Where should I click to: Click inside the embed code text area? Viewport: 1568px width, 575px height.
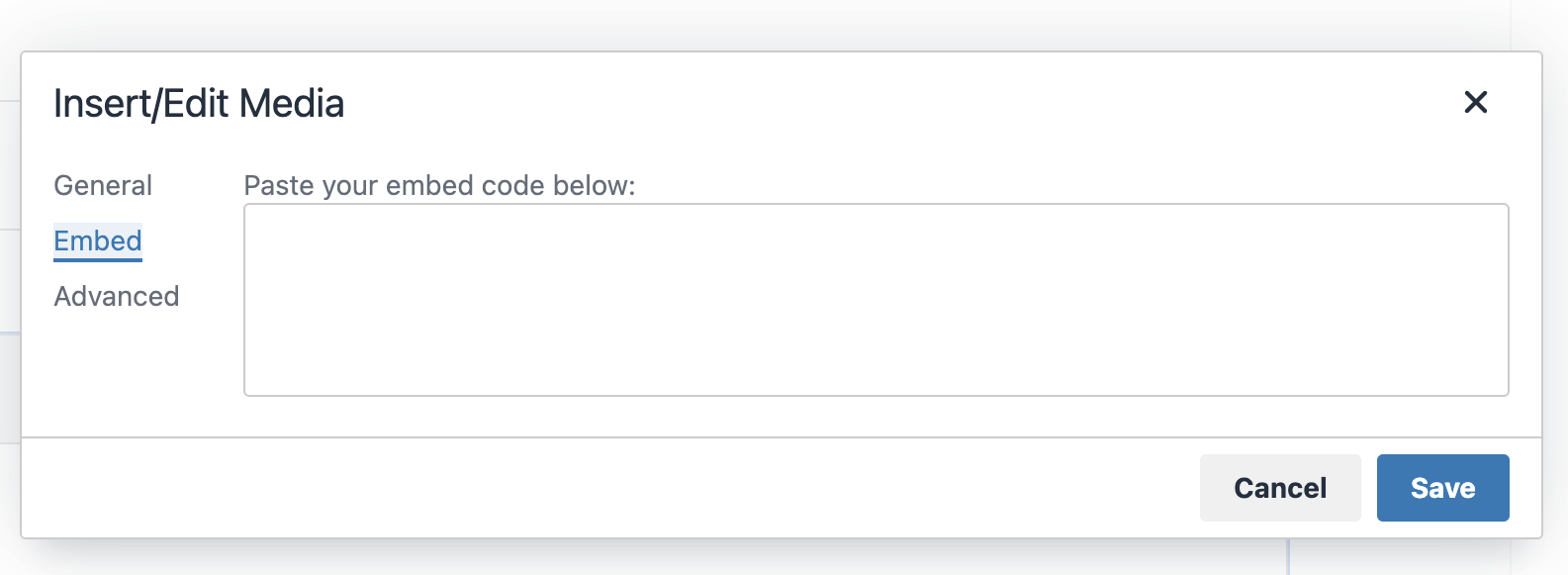876,299
